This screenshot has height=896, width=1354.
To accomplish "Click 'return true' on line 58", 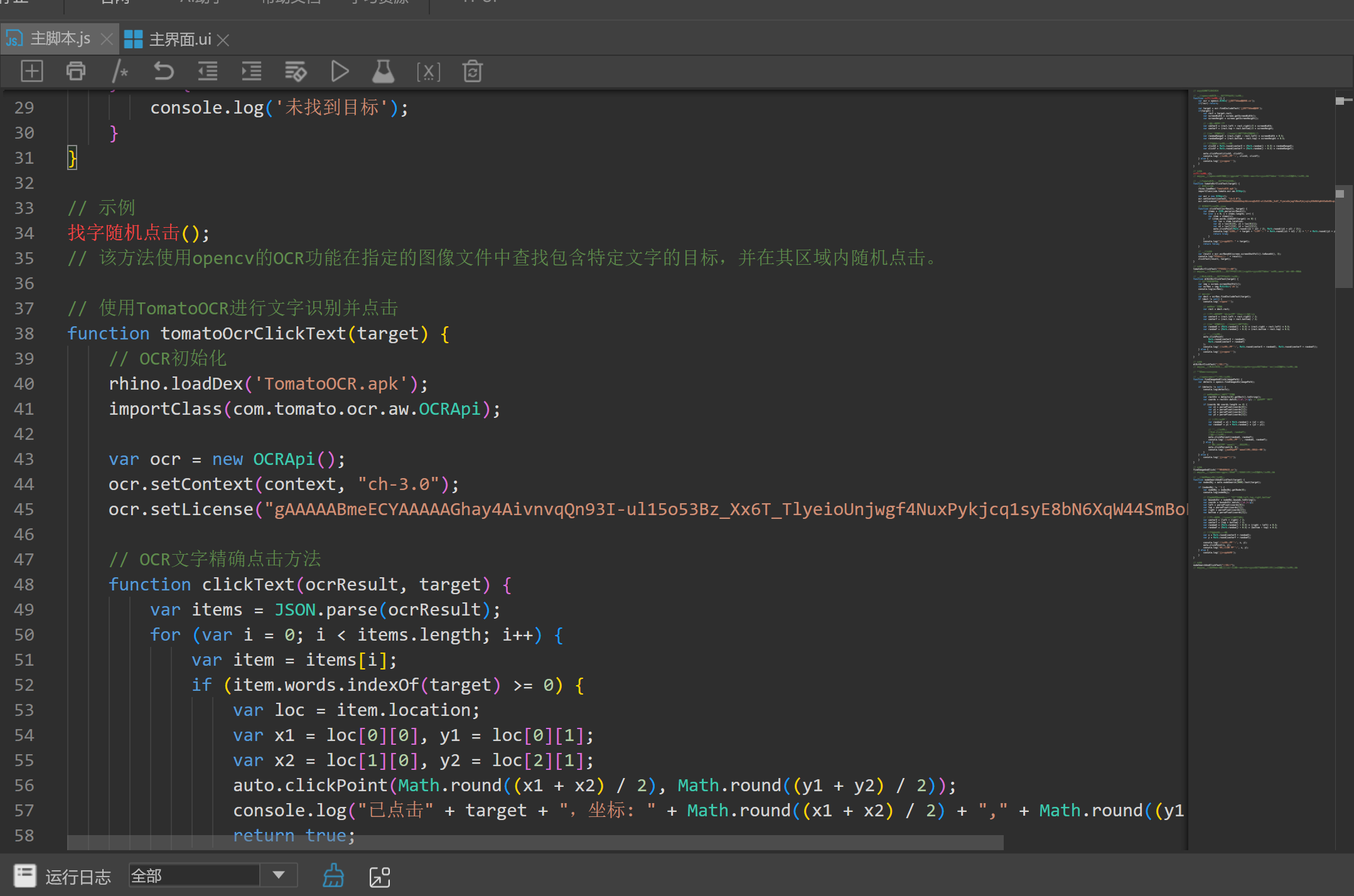I will [x=289, y=835].
